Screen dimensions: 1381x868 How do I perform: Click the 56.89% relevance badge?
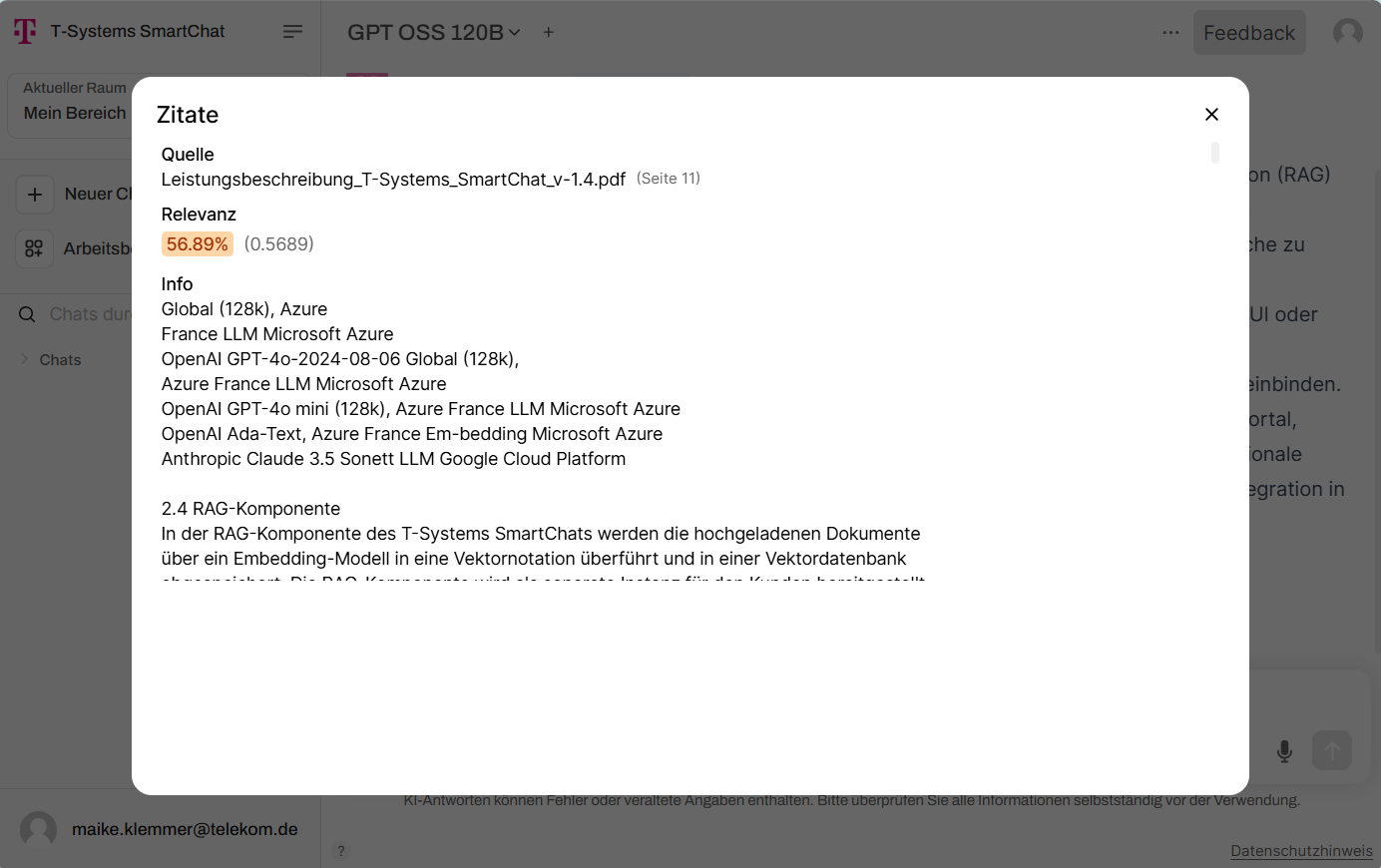pyautogui.click(x=198, y=244)
